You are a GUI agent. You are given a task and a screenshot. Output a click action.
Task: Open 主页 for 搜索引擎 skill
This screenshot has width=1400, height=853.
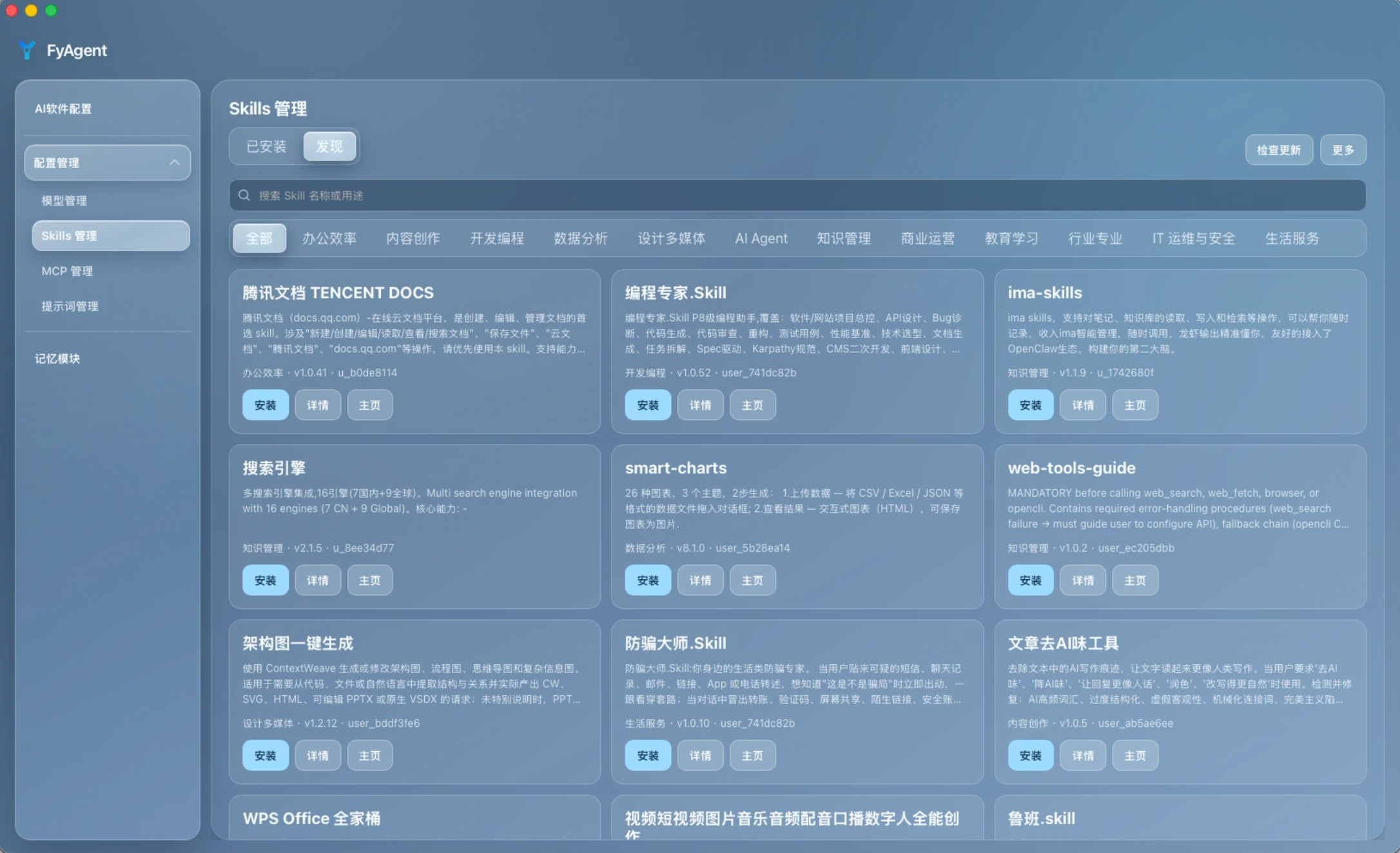[370, 580]
